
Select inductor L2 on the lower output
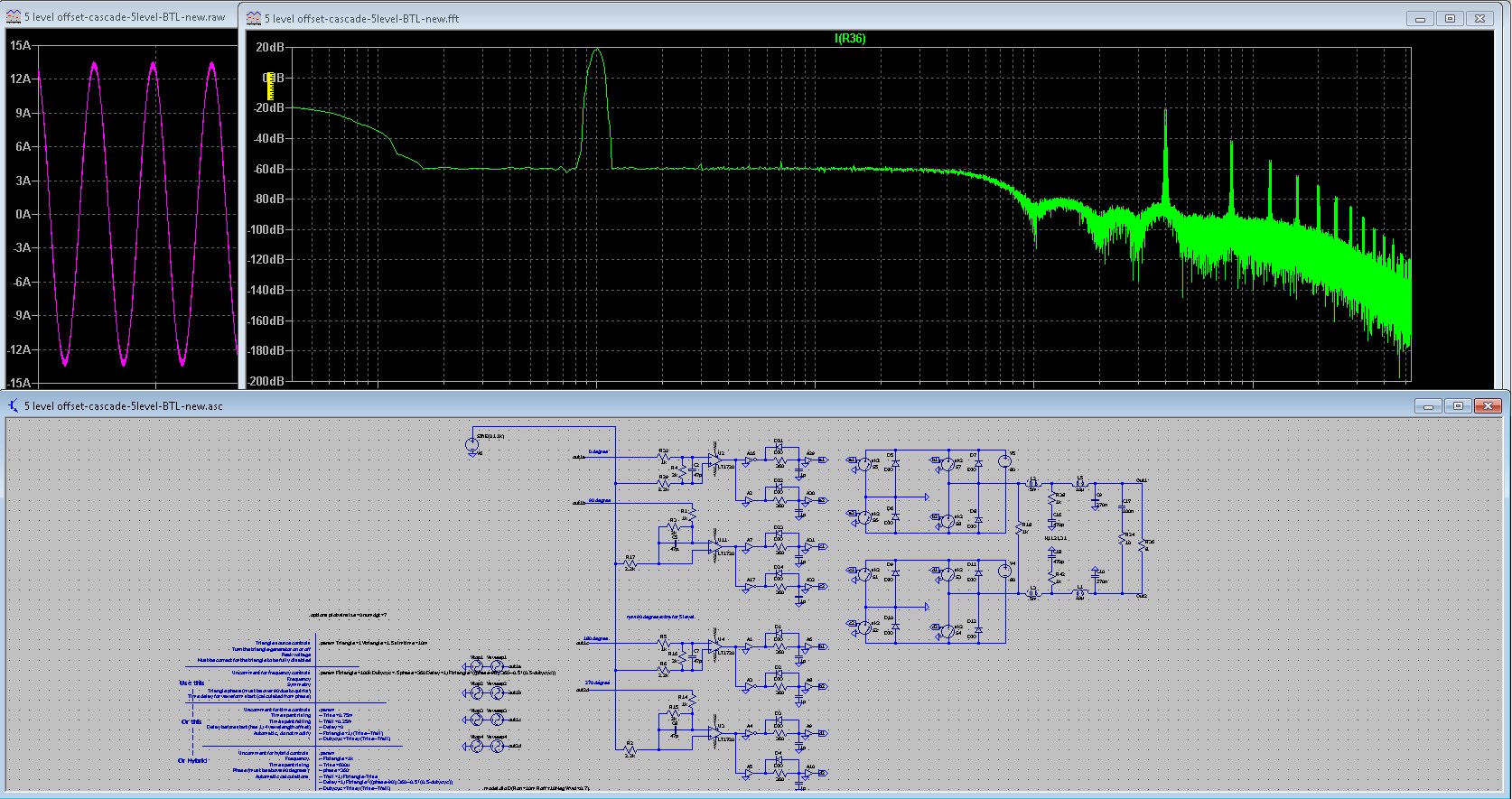[1034, 592]
